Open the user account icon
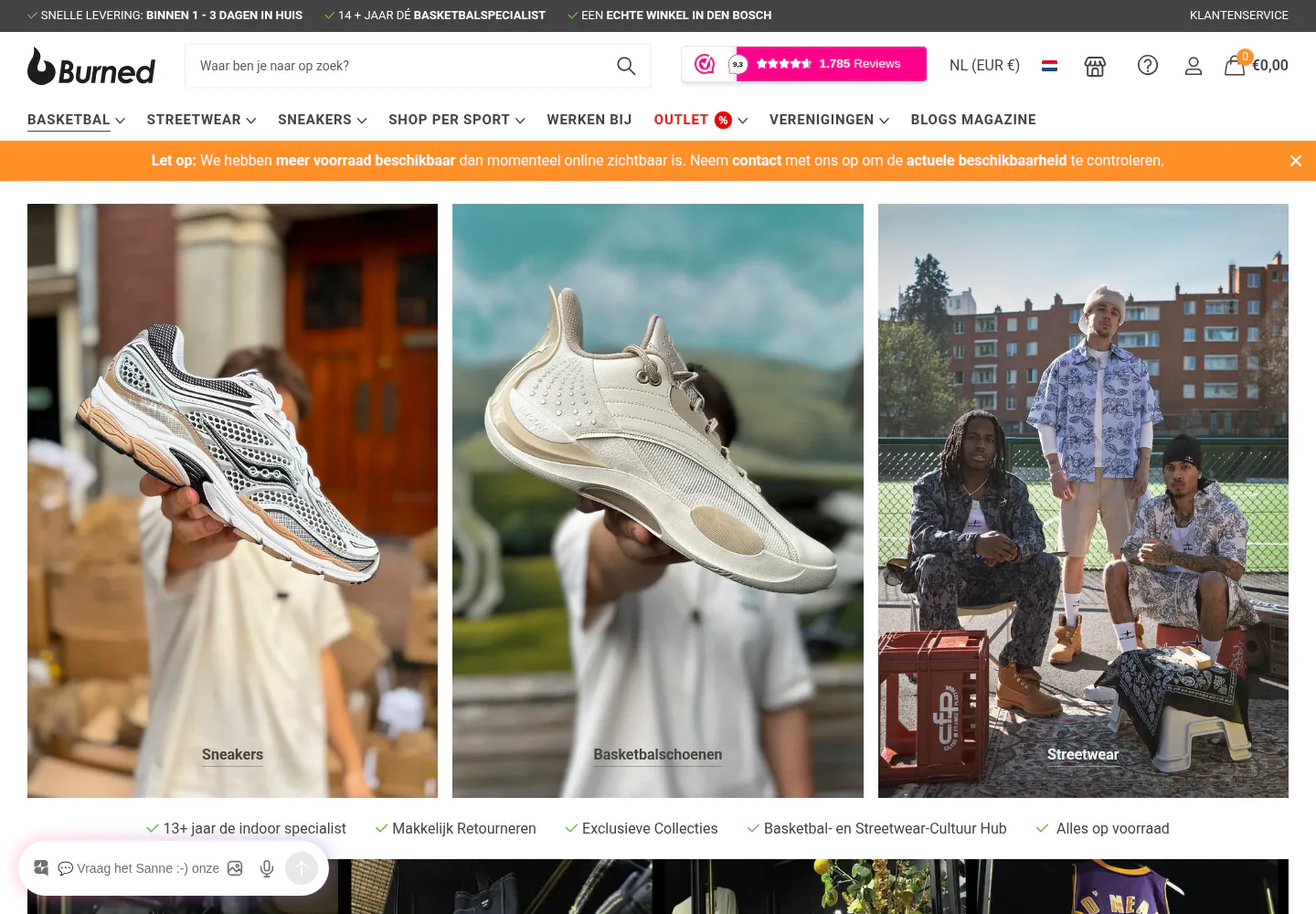 (1194, 66)
